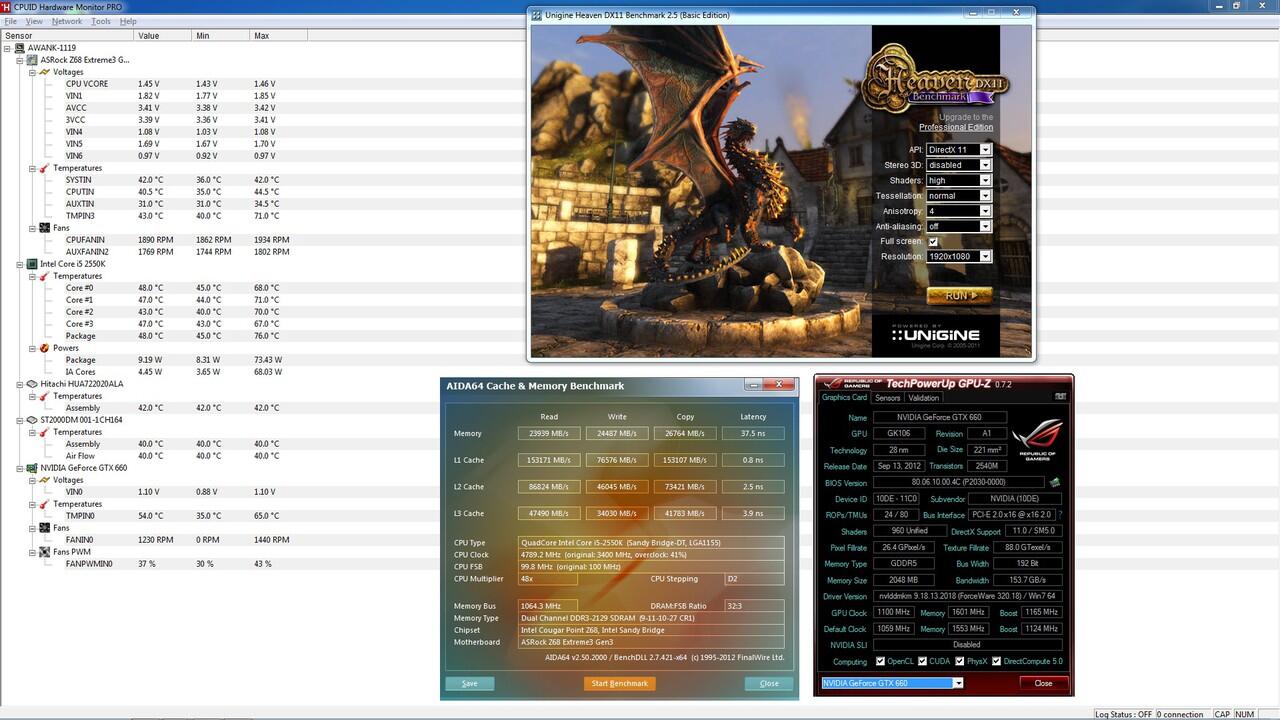Click the Memory Read value 23939 MB/s
Viewport: 1280px width, 720px height.
(x=549, y=433)
